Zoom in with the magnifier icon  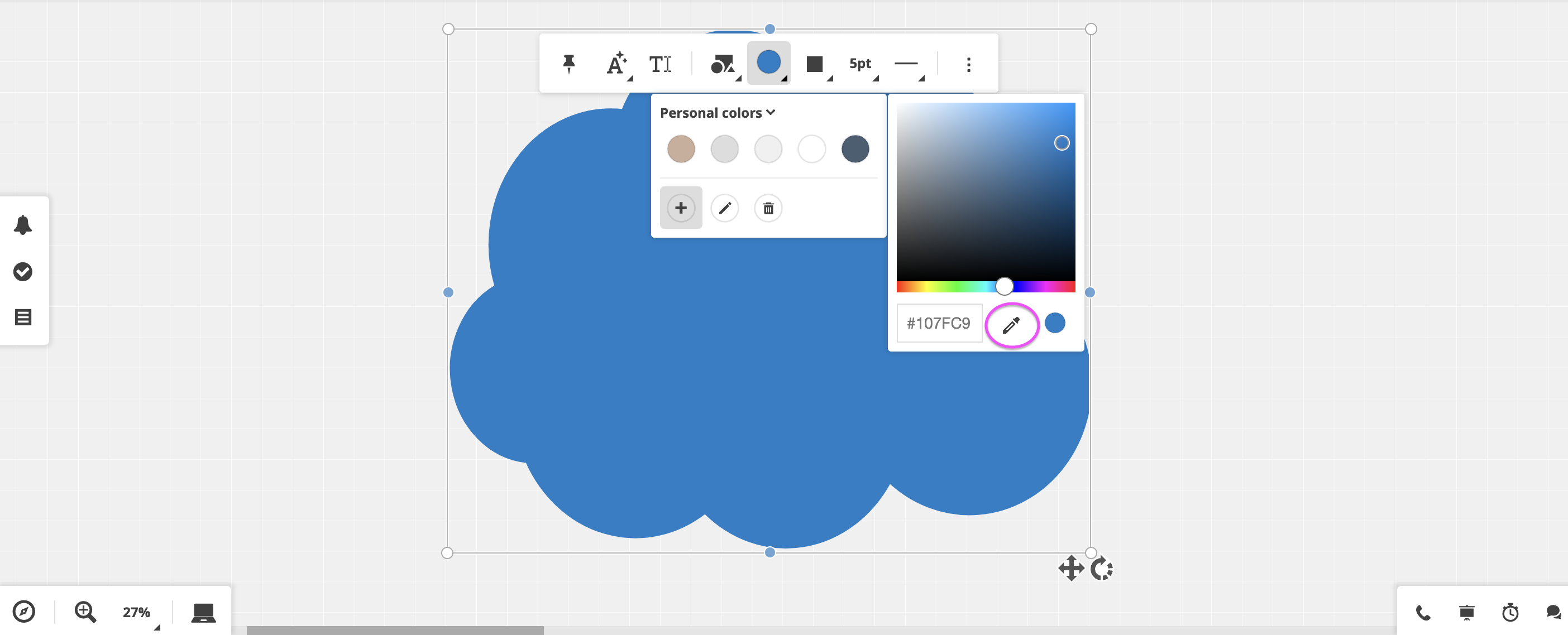point(85,611)
